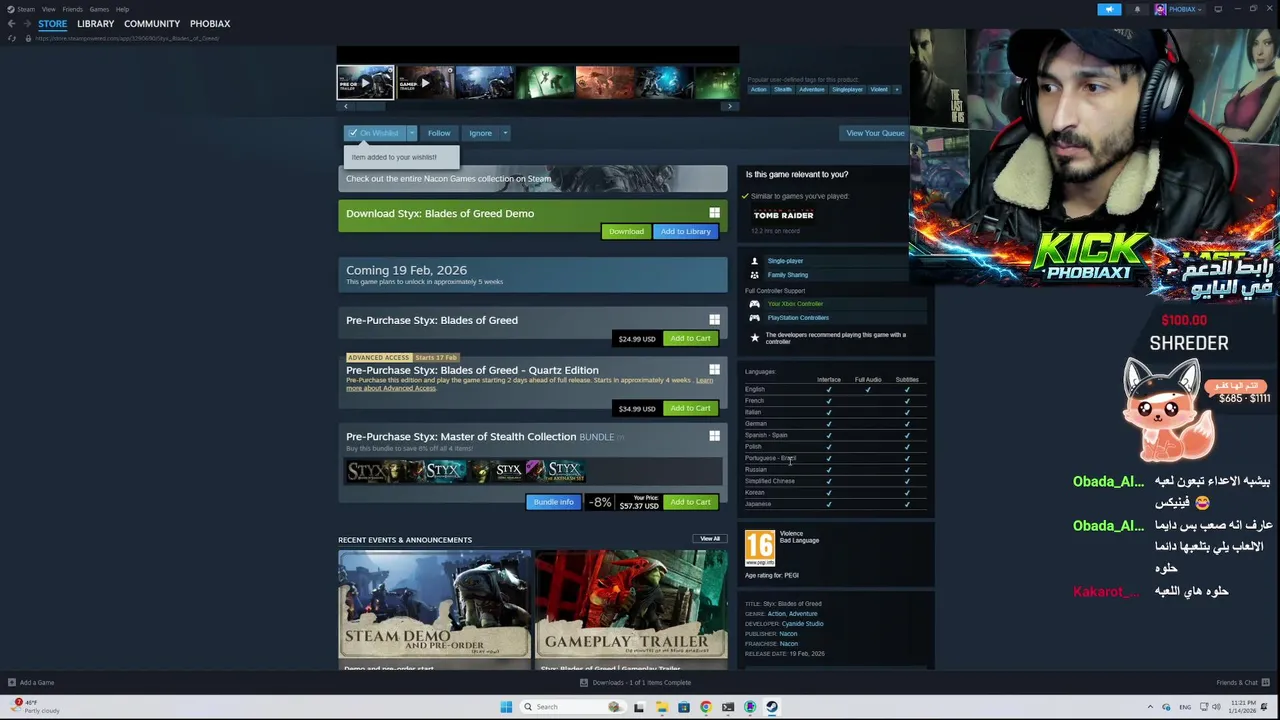Open Task View from taskbar
The width and height of the screenshot is (1280, 720).
tap(639, 707)
